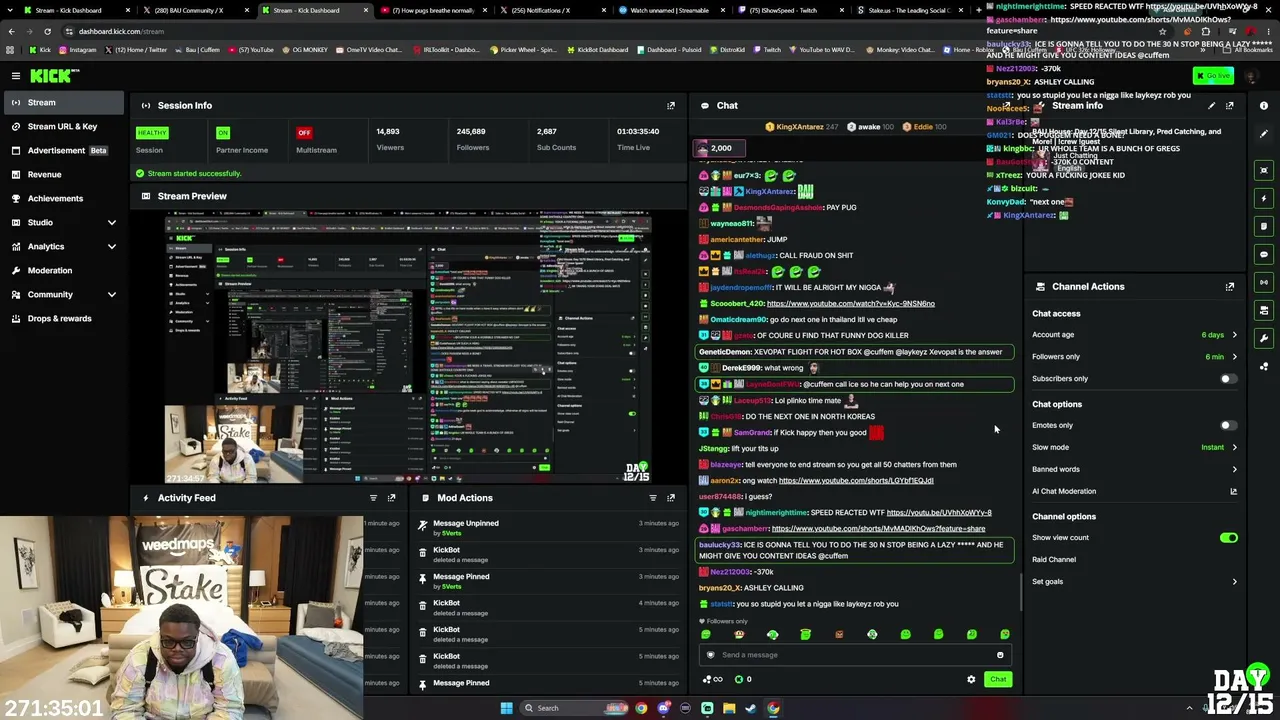Open File Explorer from the taskbar
1280x720 pixels.
[729, 708]
